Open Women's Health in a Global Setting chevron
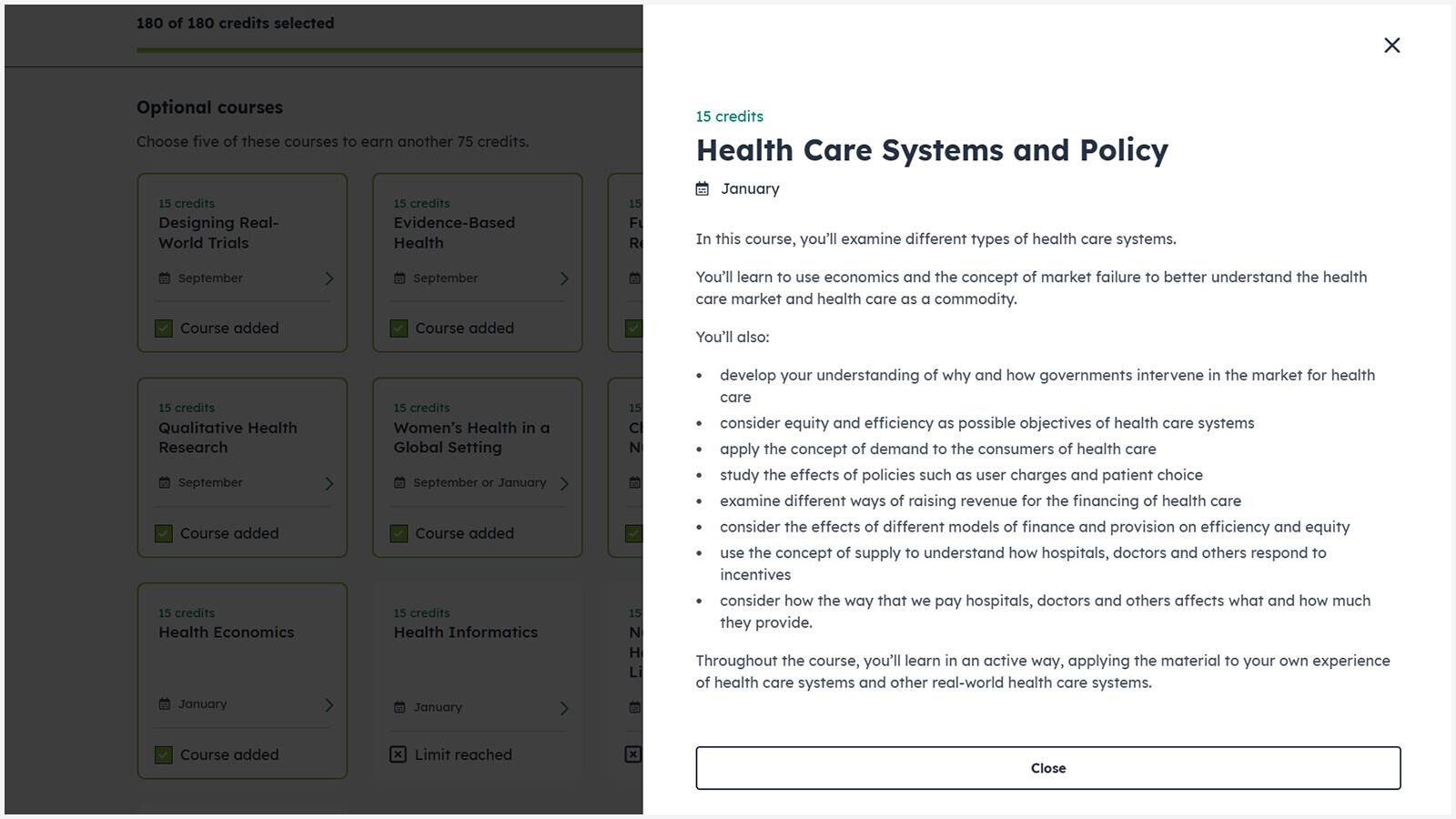Image resolution: width=1456 pixels, height=819 pixels. click(564, 483)
